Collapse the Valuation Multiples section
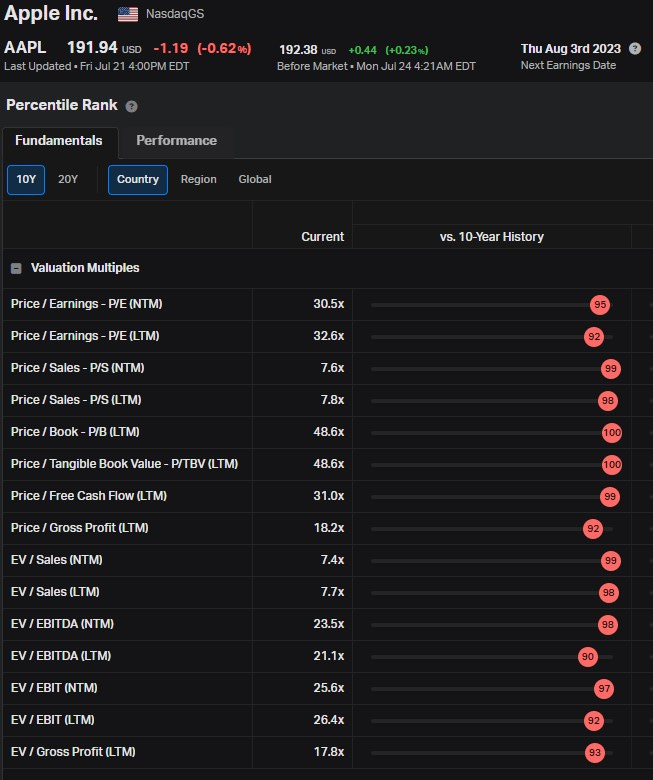Image resolution: width=653 pixels, height=780 pixels. click(16, 269)
